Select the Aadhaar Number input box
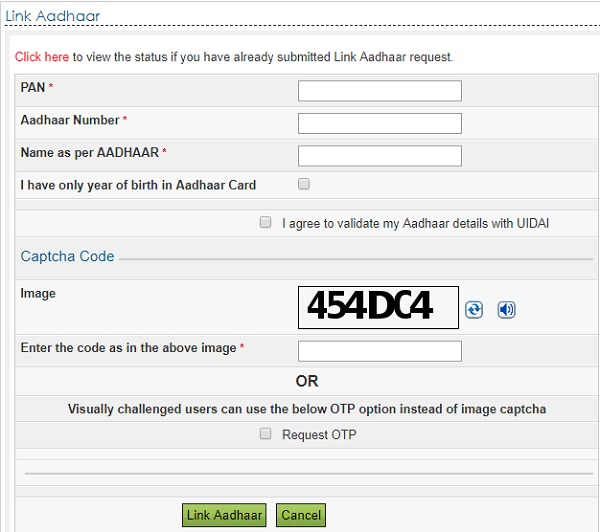 pos(380,123)
